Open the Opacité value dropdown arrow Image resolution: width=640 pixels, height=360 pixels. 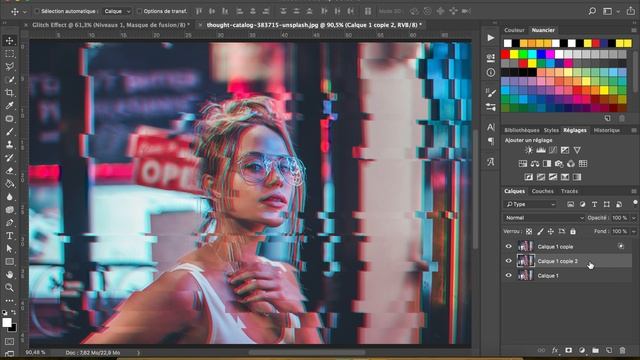tap(633, 218)
